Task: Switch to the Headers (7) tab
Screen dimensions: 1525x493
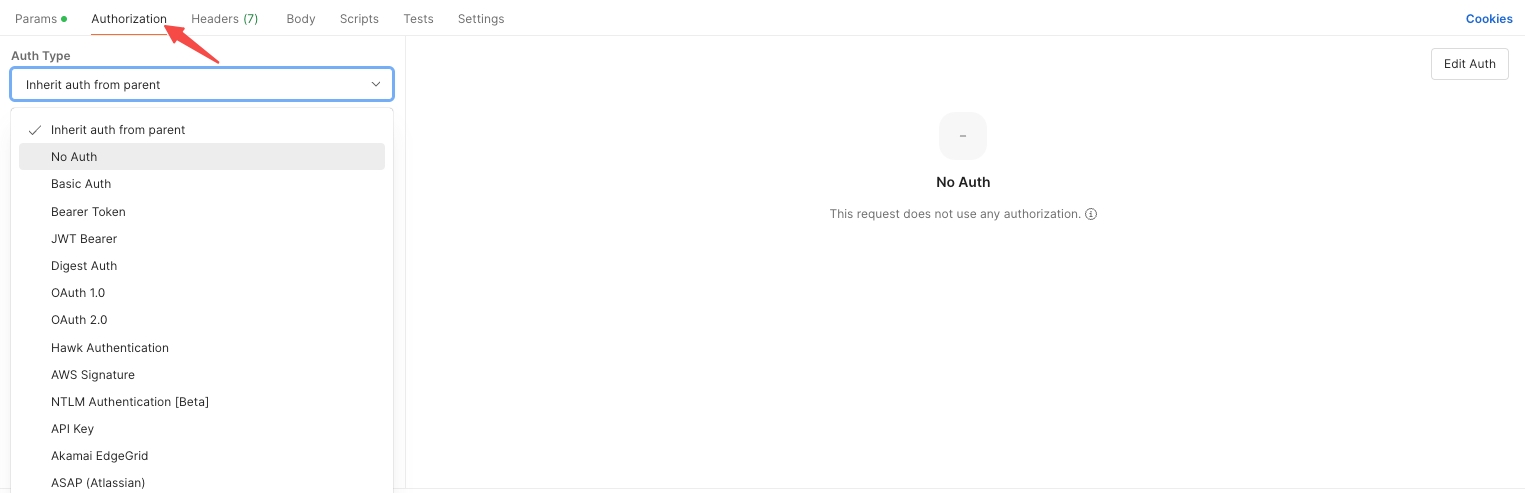Action: click(224, 19)
